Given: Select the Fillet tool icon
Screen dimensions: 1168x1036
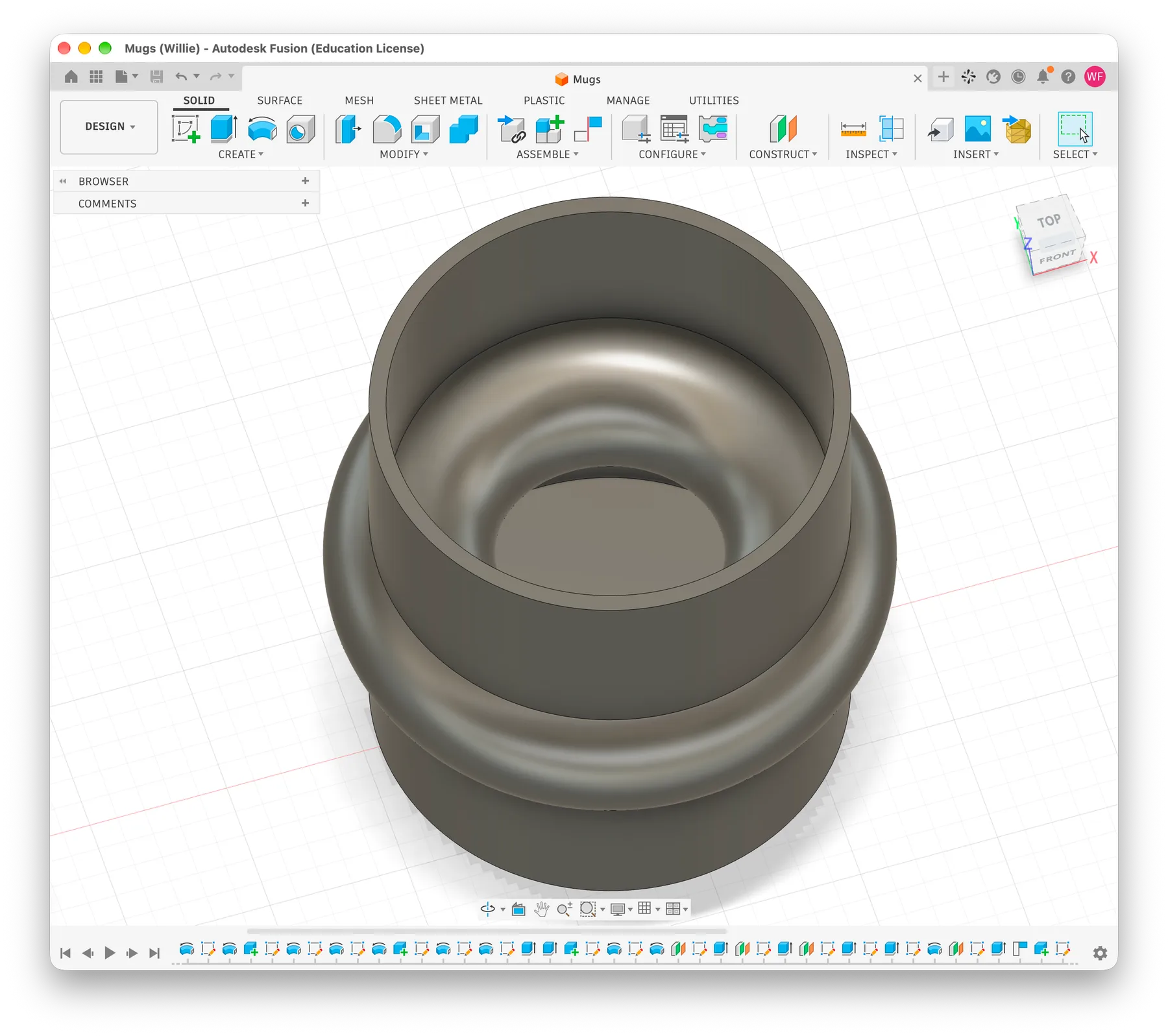Looking at the screenshot, I should [387, 128].
